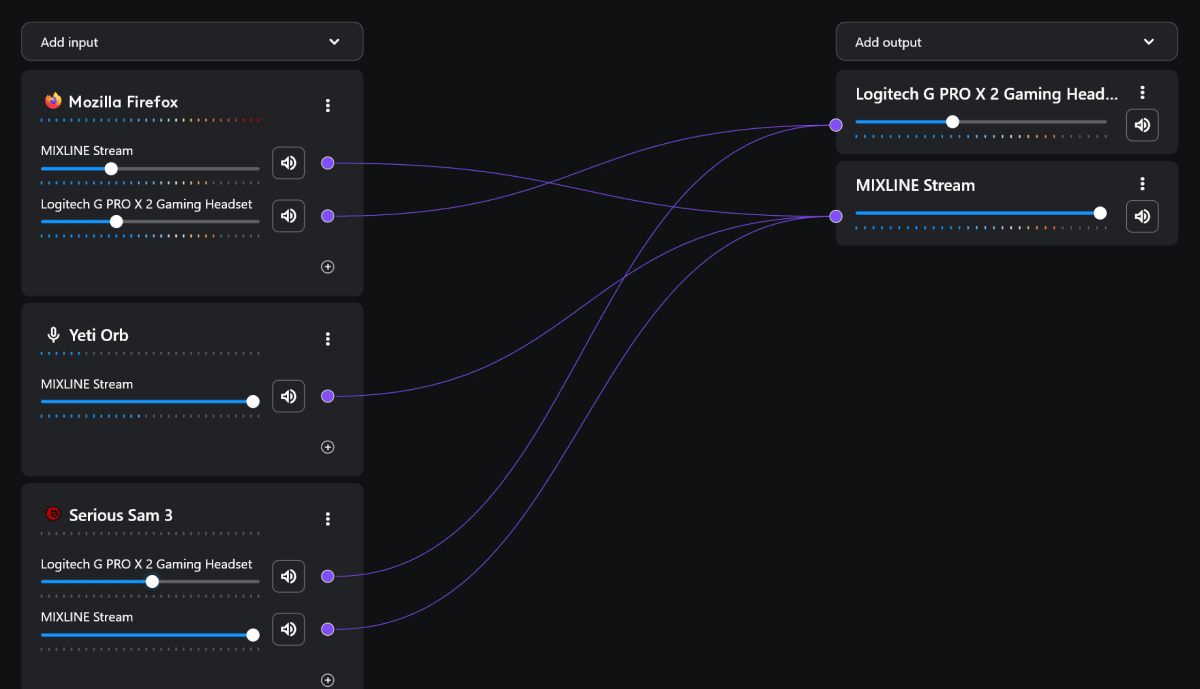This screenshot has height=689, width=1200.
Task: Select Serious Sam 3 MIXLINE Stream connection node
Action: point(327,629)
